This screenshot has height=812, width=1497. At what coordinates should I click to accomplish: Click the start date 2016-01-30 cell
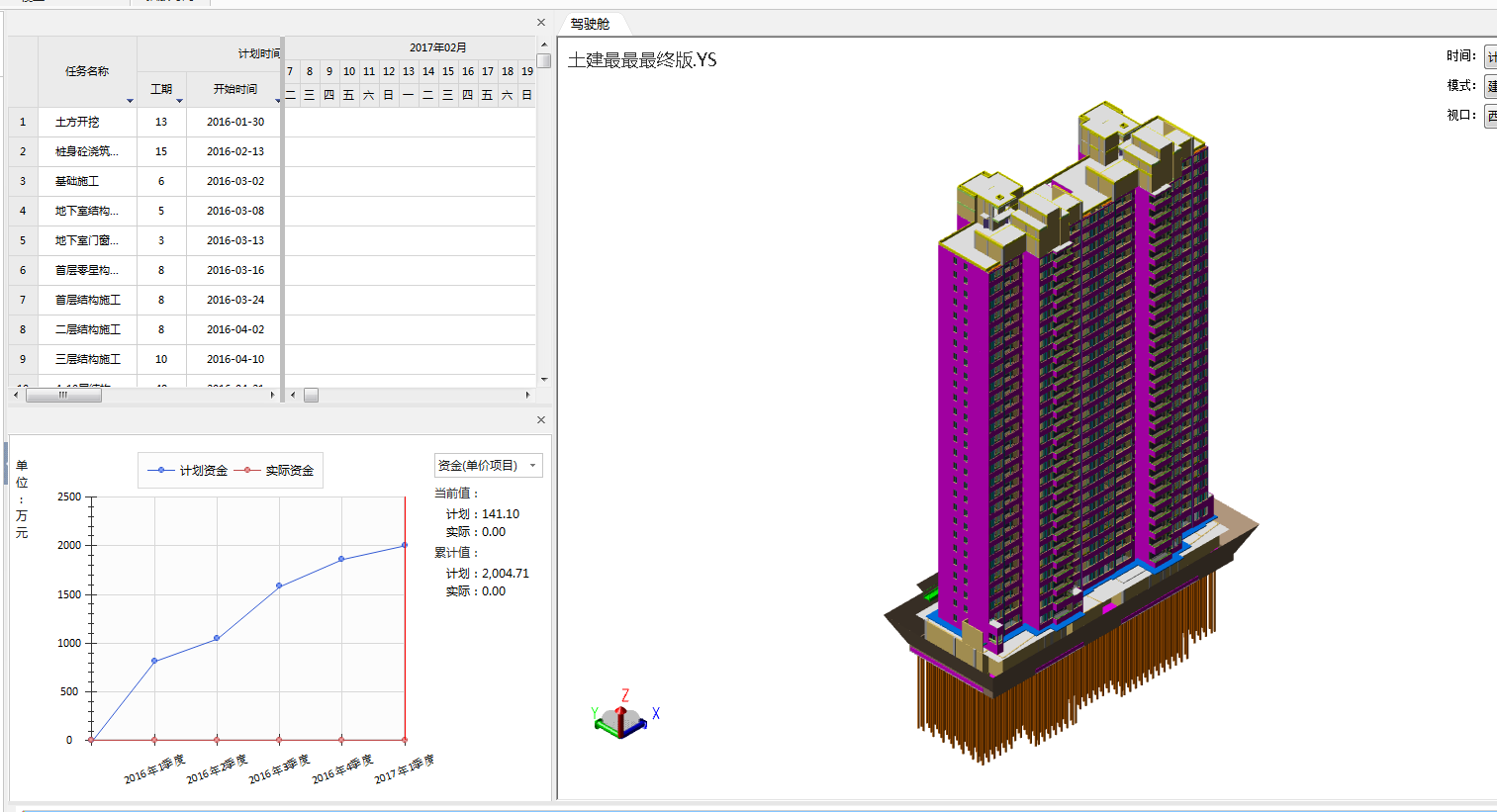(234, 122)
